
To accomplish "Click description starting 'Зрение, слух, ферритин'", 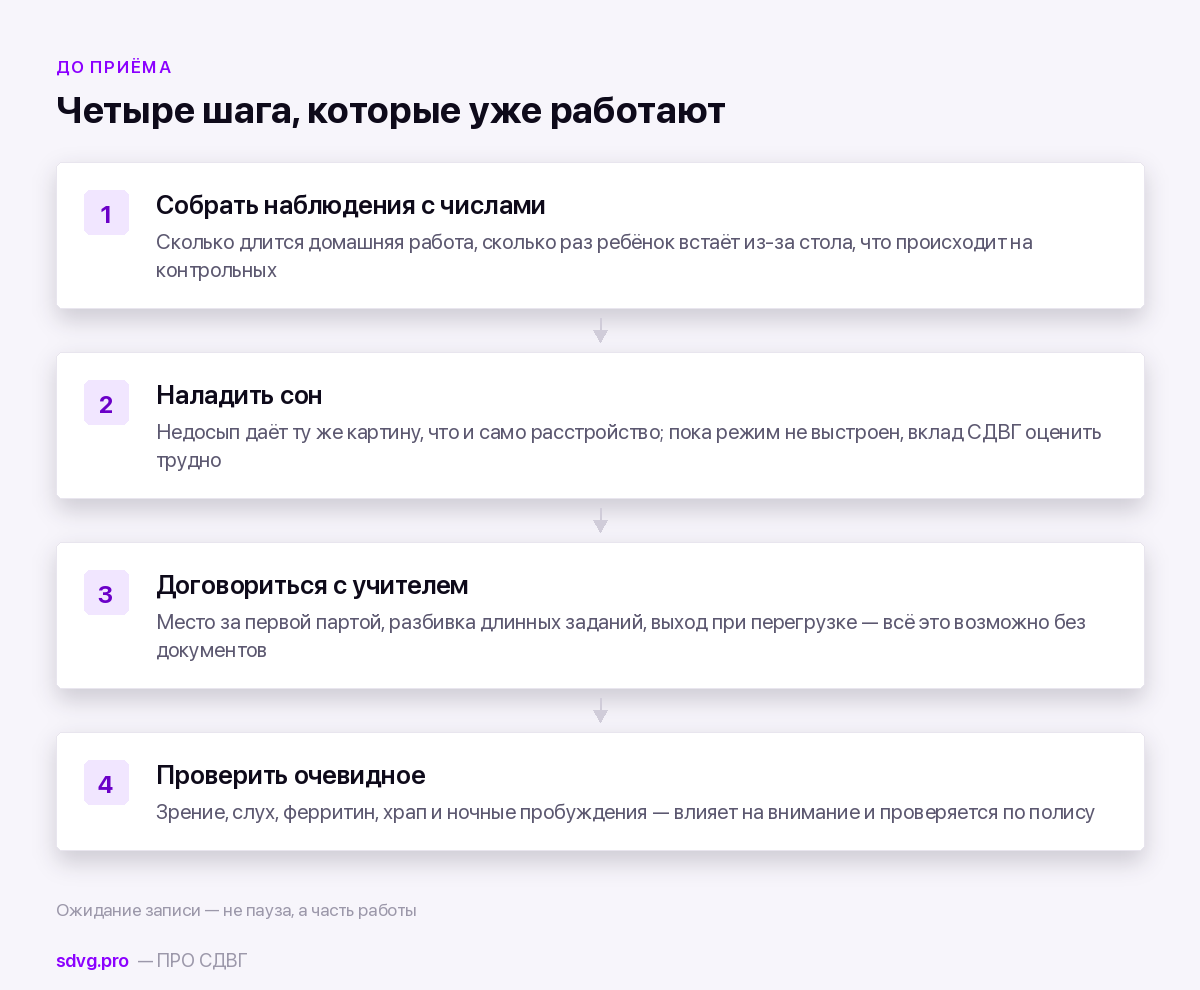I will coord(625,812).
